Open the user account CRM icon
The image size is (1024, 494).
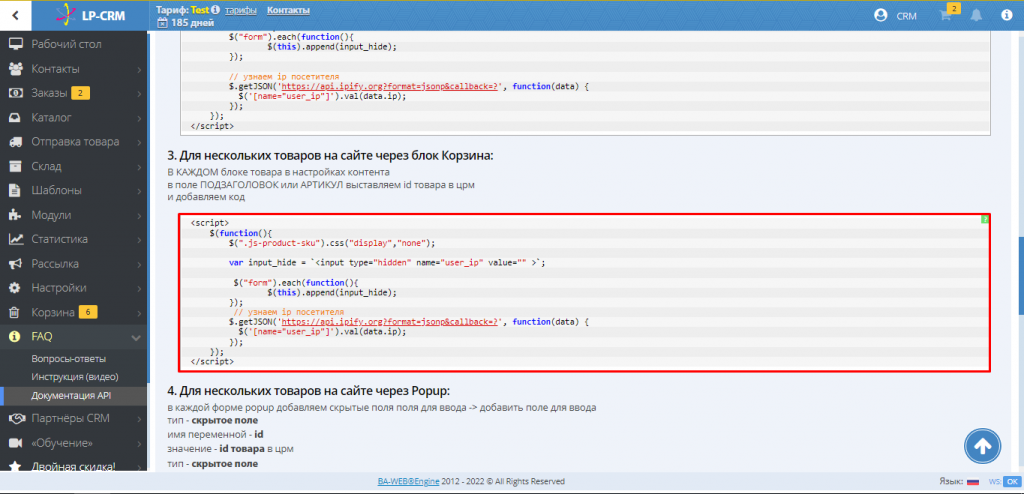pyautogui.click(x=881, y=16)
